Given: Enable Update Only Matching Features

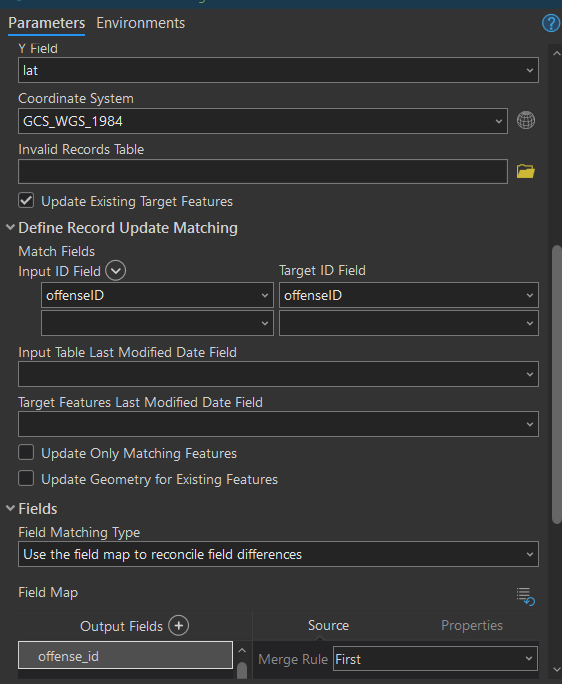Looking at the screenshot, I should [x=26, y=452].
